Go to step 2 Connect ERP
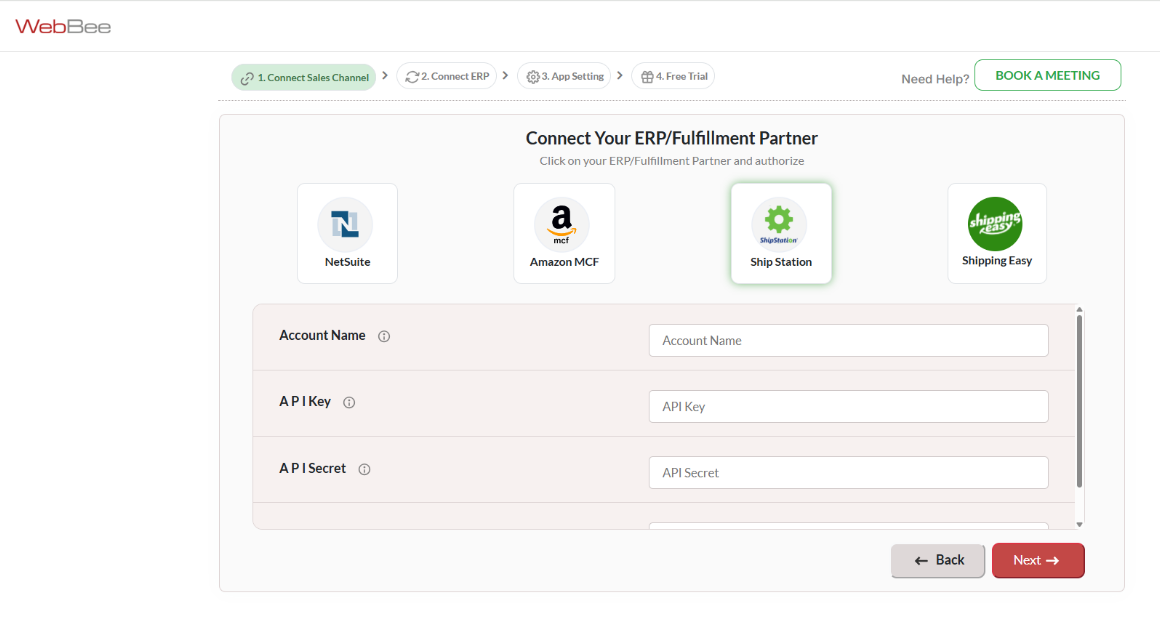Image resolution: width=1160 pixels, height=641 pixels. pos(447,76)
